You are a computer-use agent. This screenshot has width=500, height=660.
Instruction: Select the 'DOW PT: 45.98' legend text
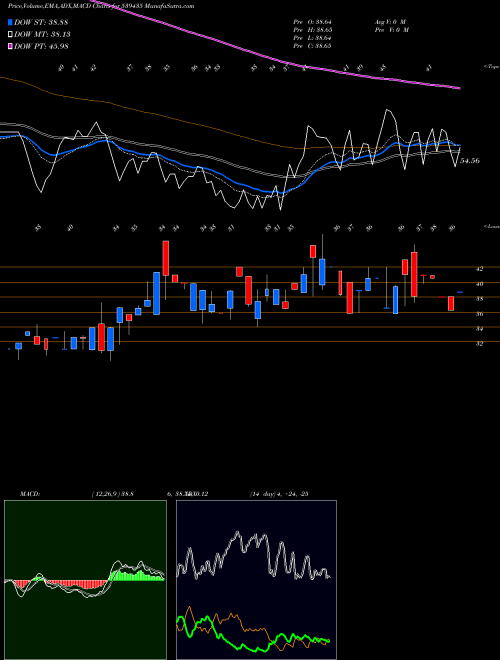[42, 46]
